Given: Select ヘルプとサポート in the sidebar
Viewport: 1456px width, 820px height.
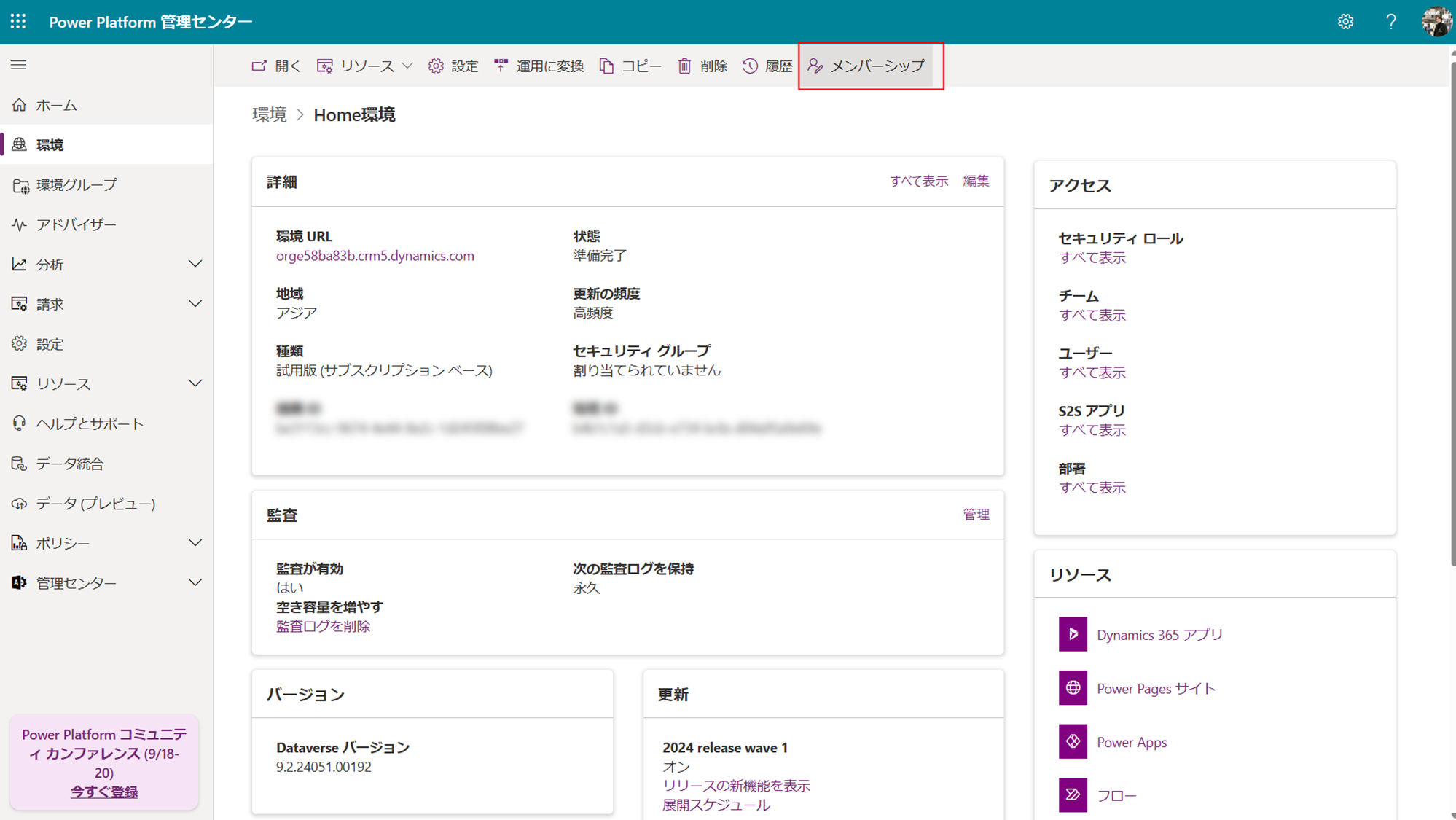Looking at the screenshot, I should point(90,424).
